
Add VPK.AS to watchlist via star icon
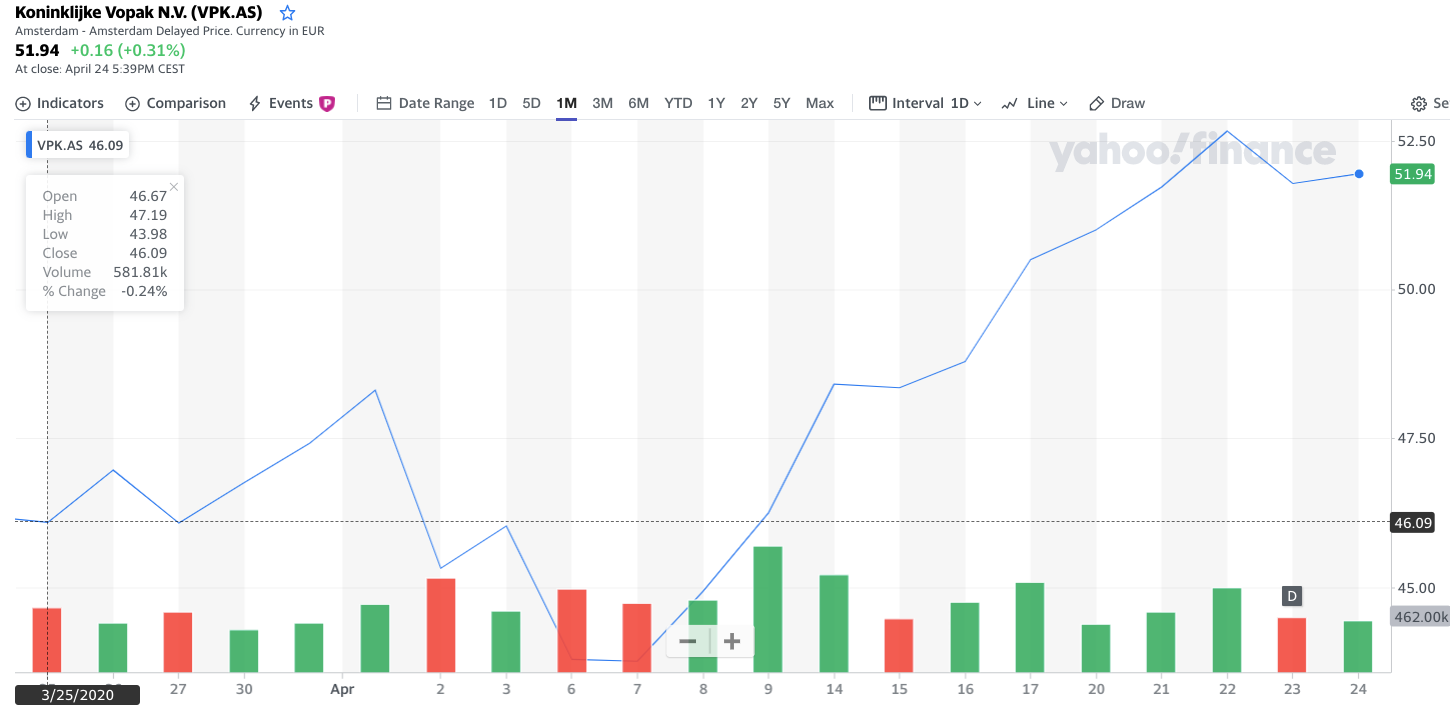[x=287, y=13]
